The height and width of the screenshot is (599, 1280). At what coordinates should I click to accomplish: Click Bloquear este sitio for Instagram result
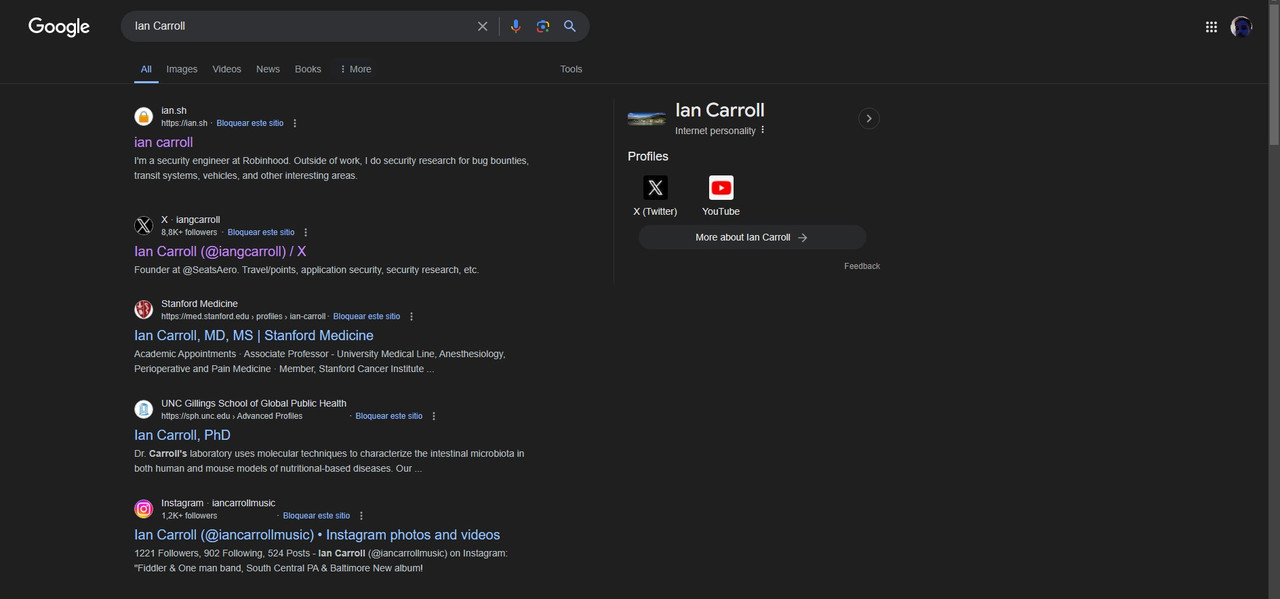point(316,516)
